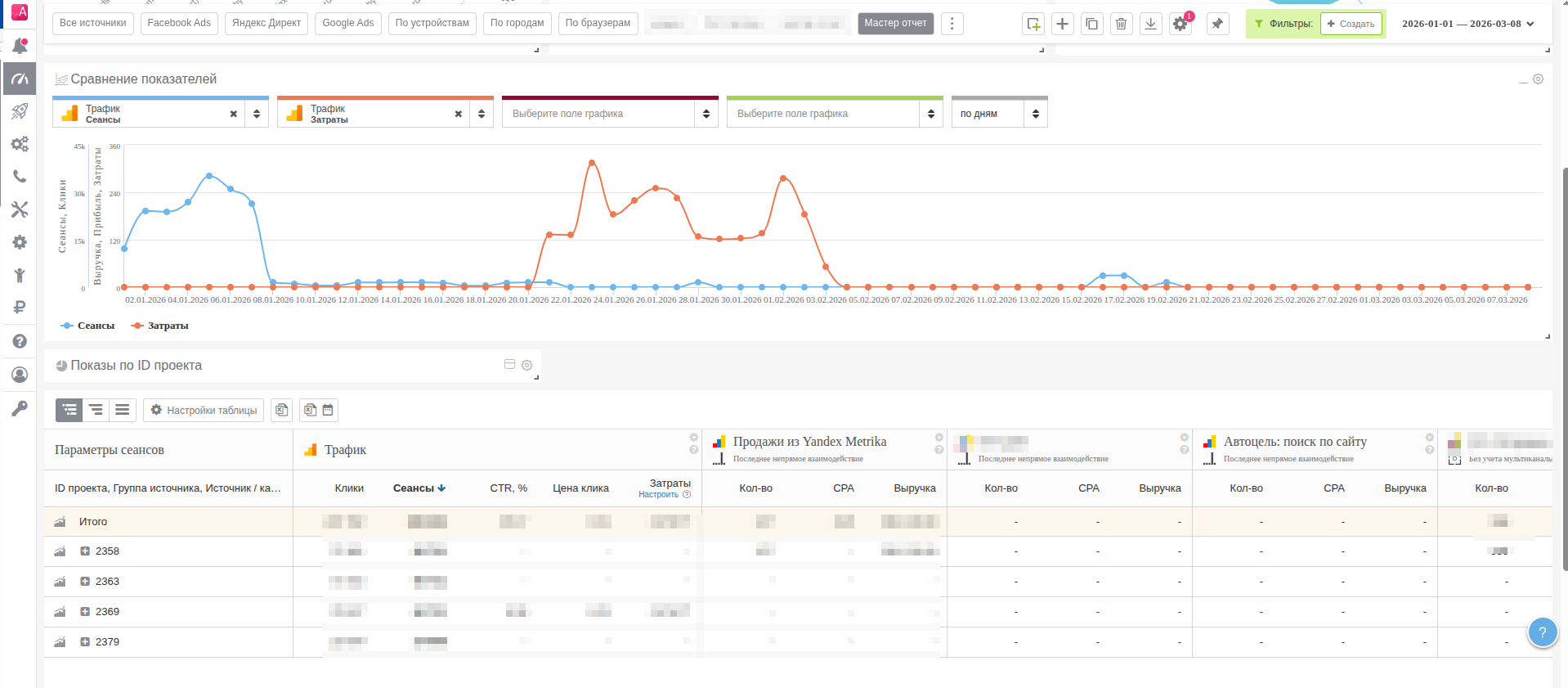Viewport: 1568px width, 688px height.
Task: Open the blue help bubble button
Action: 1542,632
